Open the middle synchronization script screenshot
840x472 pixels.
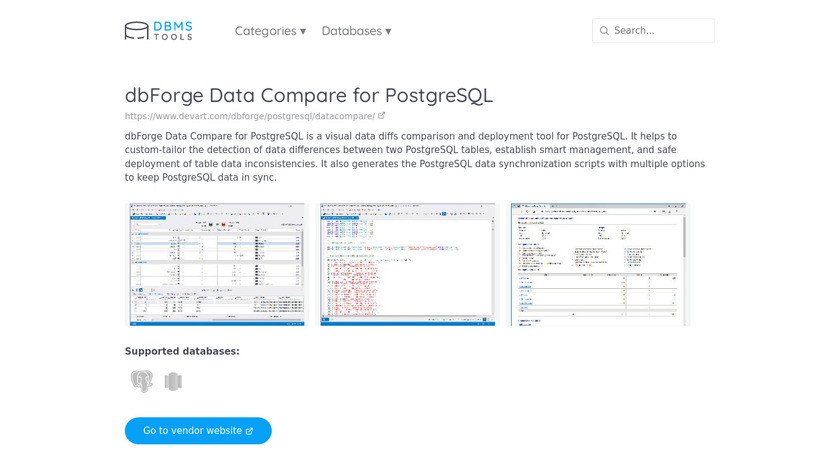(x=409, y=264)
